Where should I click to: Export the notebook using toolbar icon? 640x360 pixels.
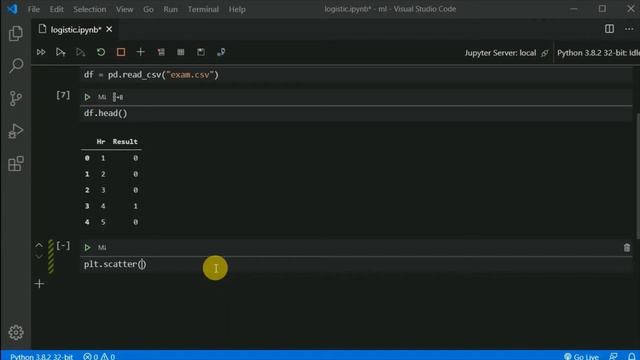[221, 52]
